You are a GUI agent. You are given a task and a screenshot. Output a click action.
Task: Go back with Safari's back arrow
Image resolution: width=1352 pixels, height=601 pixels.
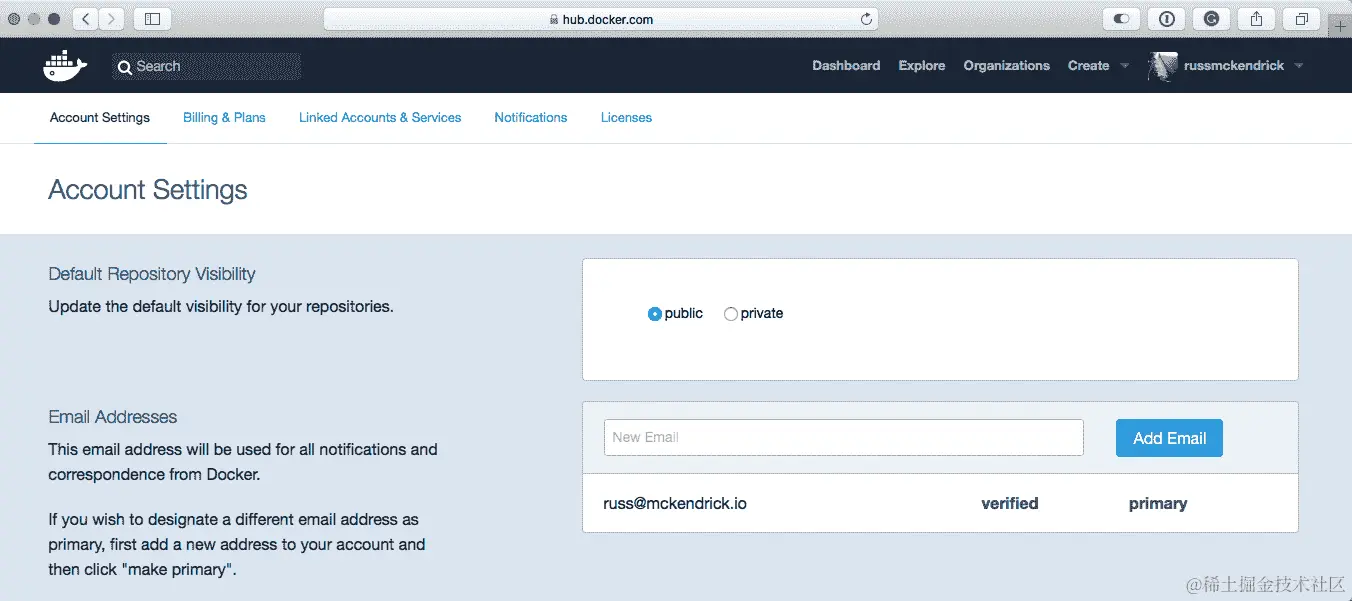tap(86, 18)
